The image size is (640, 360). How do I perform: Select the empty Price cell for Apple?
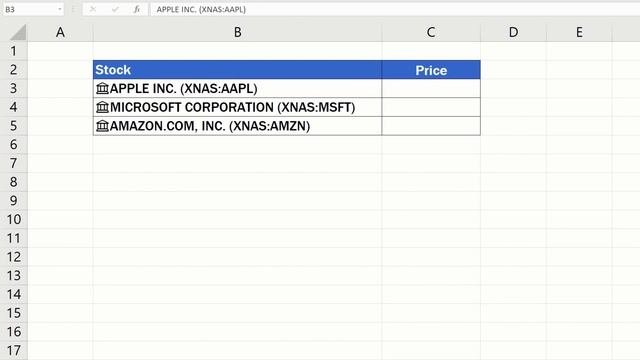click(431, 88)
